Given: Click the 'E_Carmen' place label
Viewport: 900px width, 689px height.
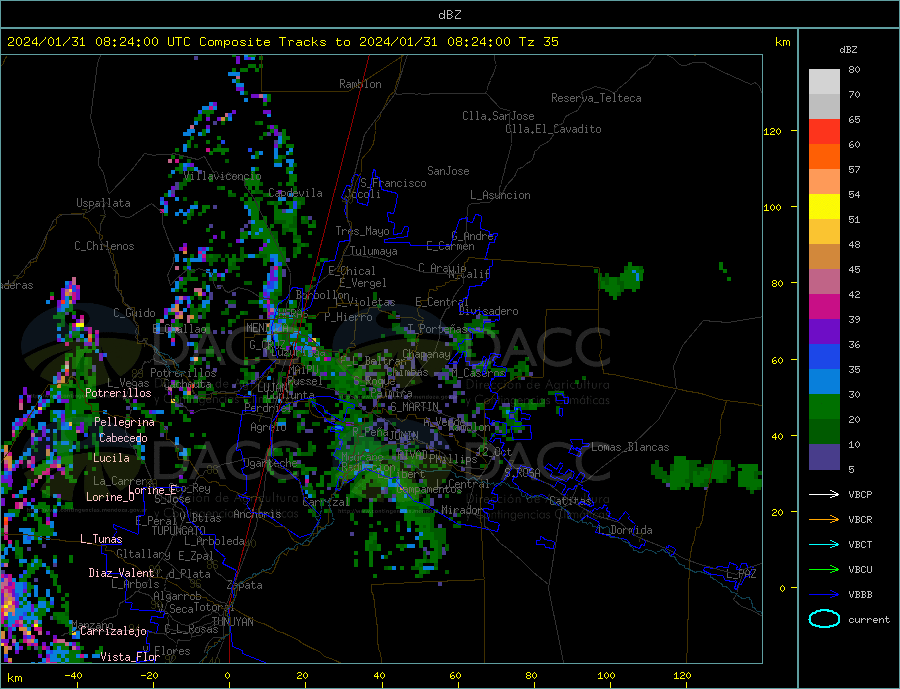Looking at the screenshot, I should point(450,246).
